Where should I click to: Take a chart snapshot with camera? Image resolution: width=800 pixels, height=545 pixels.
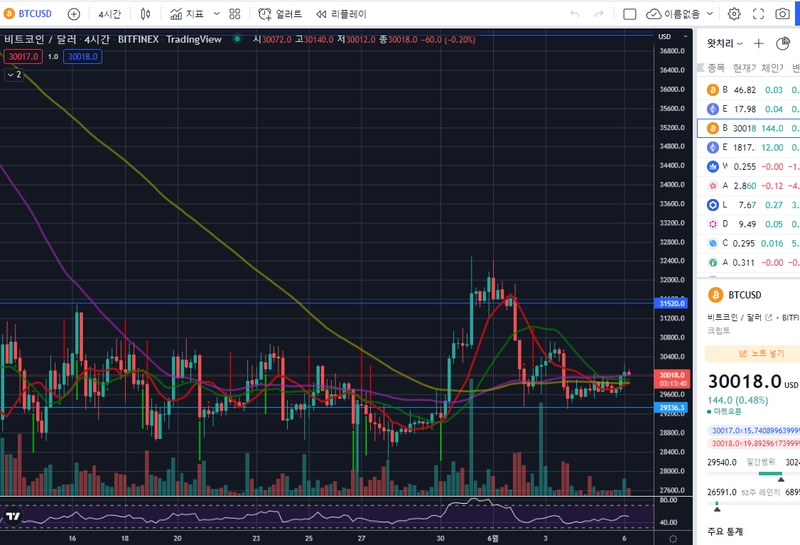pos(782,14)
